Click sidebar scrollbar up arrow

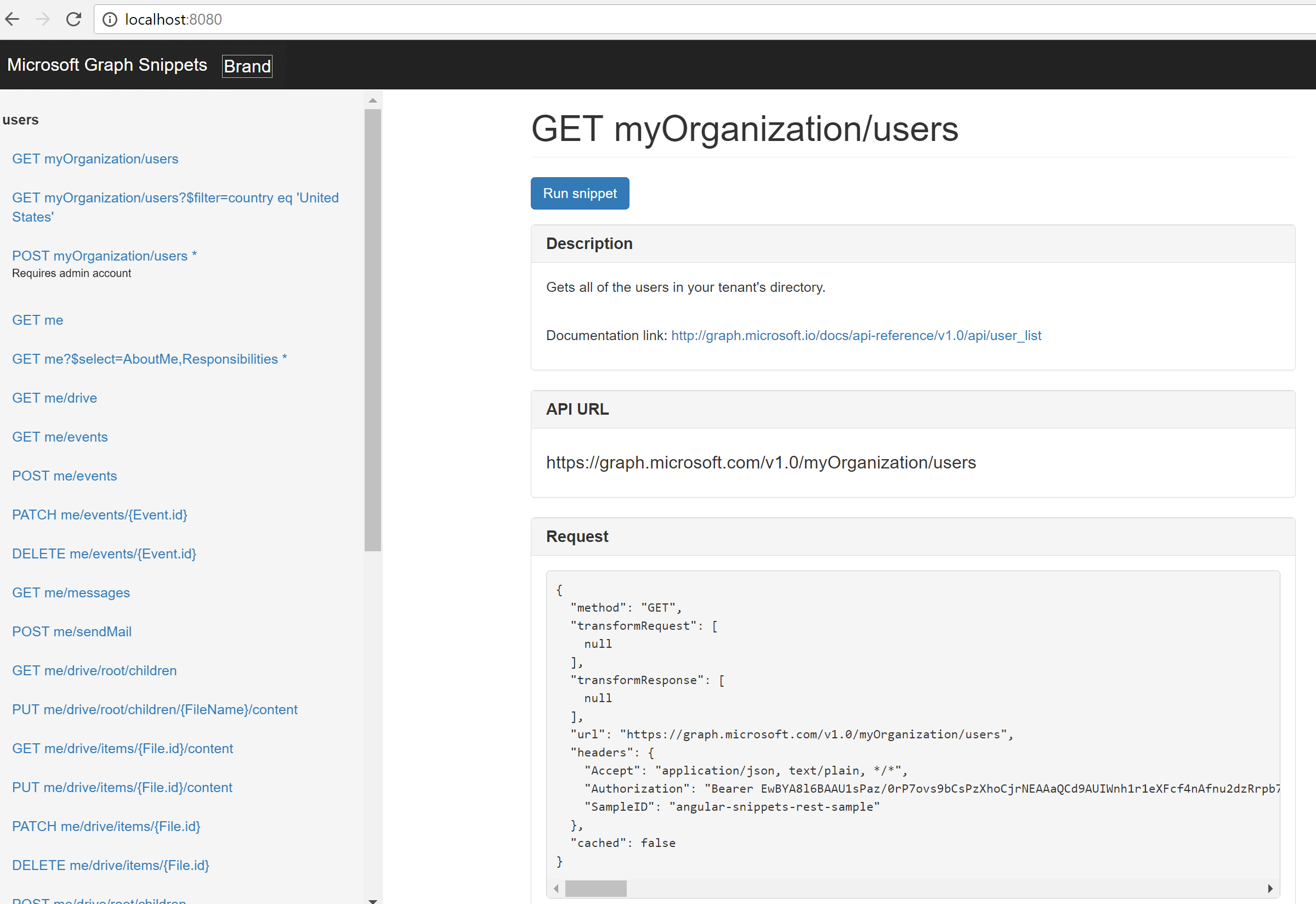pyautogui.click(x=373, y=100)
